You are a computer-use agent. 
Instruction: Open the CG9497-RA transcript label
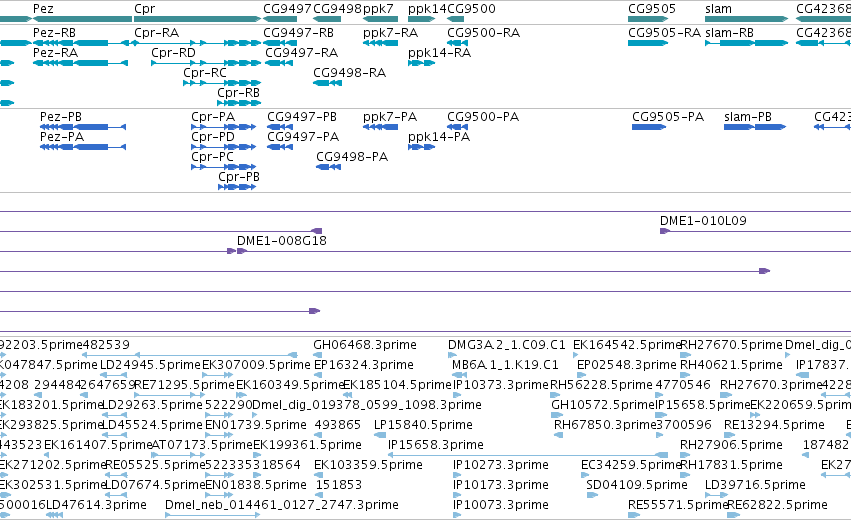click(301, 53)
